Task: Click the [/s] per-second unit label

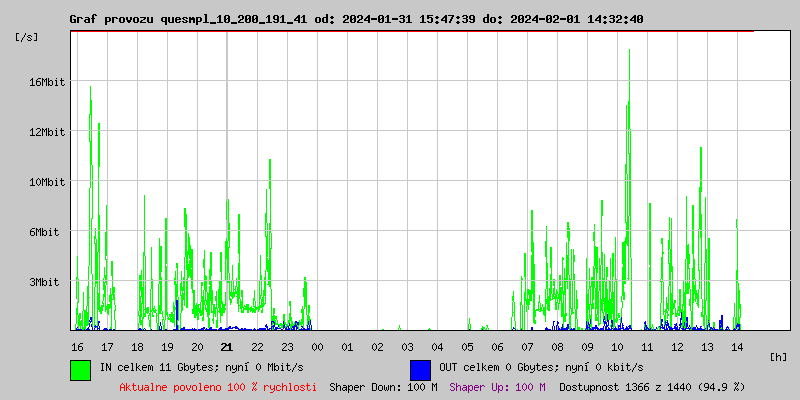Action: pyautogui.click(x=27, y=36)
